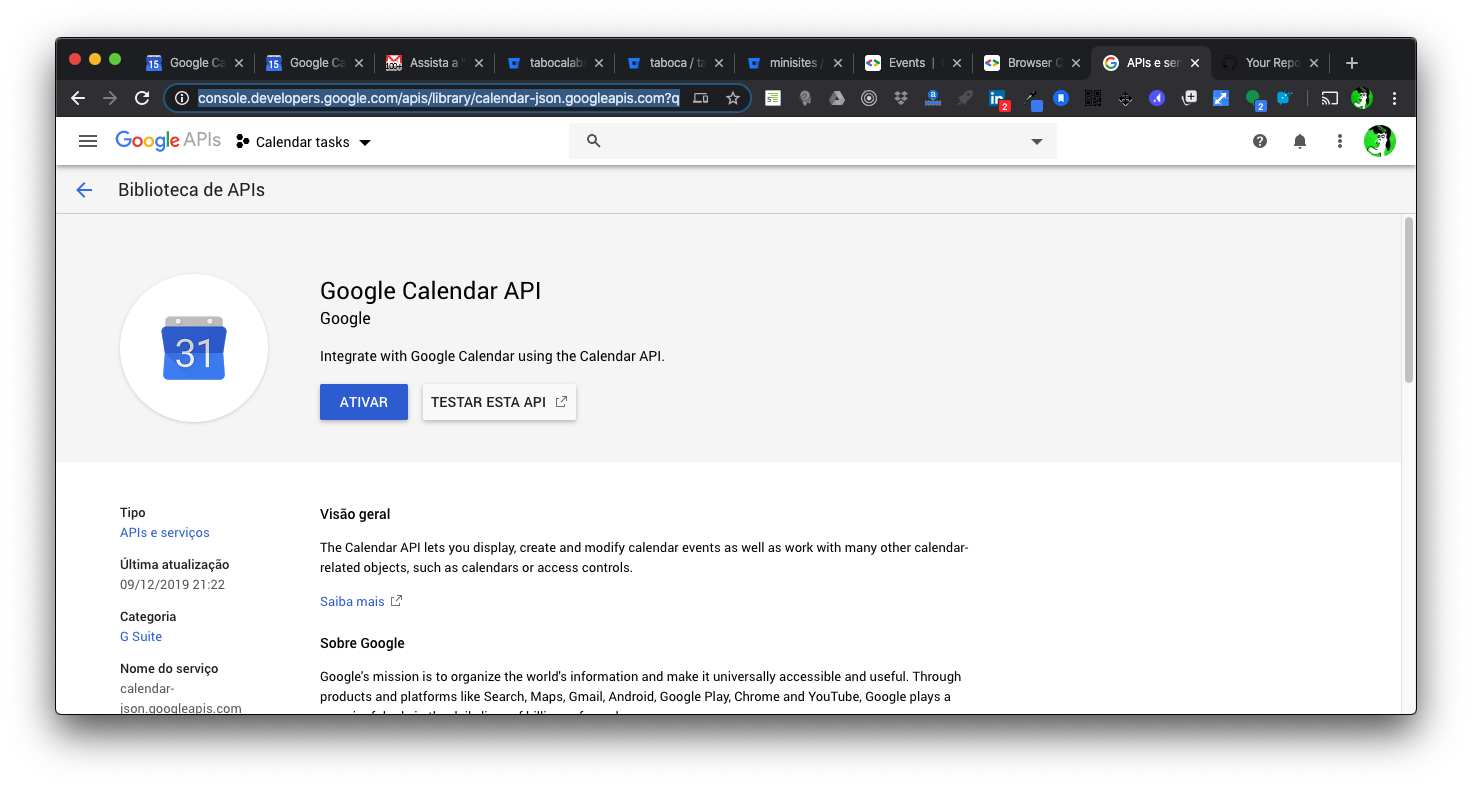Click the console search input field

tap(813, 141)
